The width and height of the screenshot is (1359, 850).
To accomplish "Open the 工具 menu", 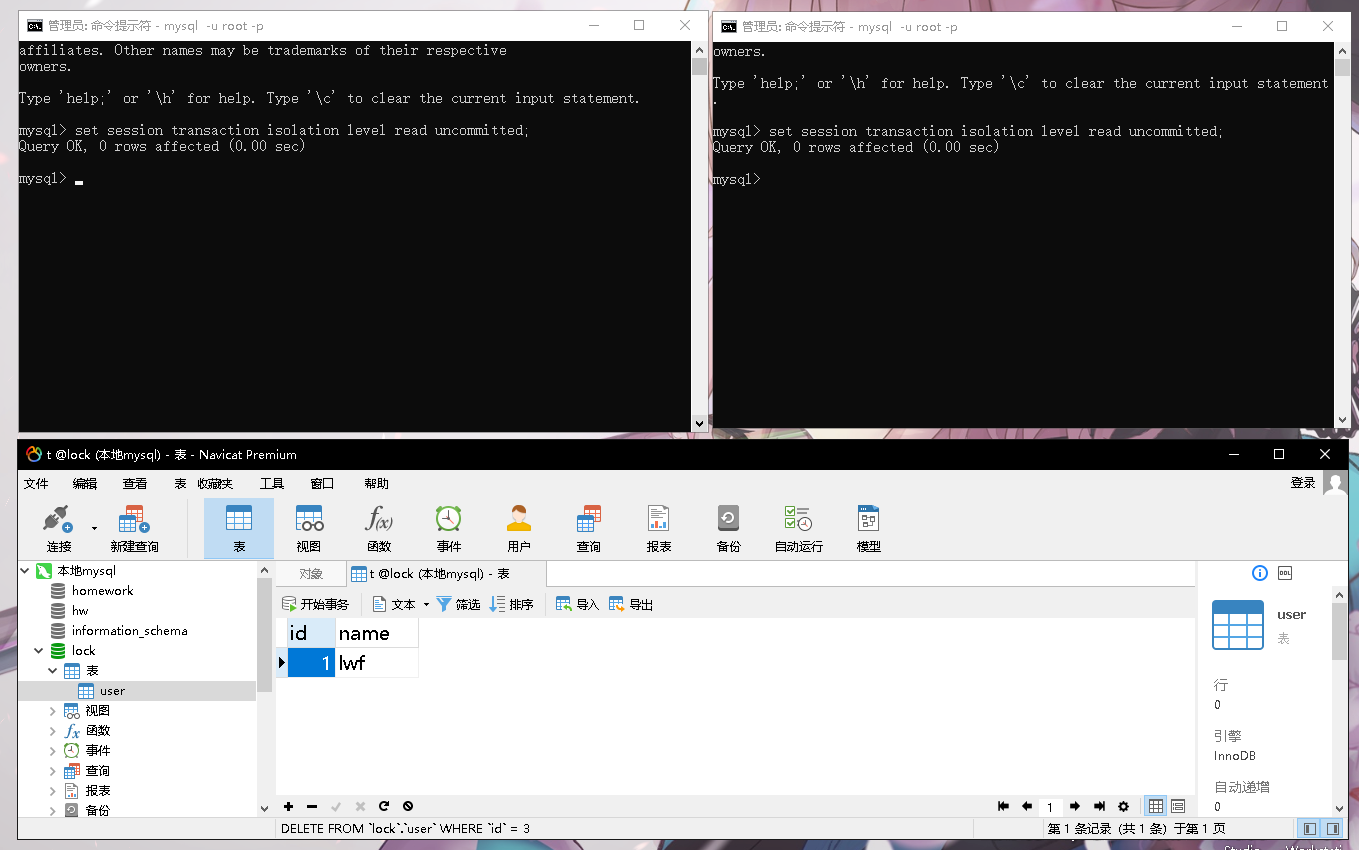I will point(272,483).
